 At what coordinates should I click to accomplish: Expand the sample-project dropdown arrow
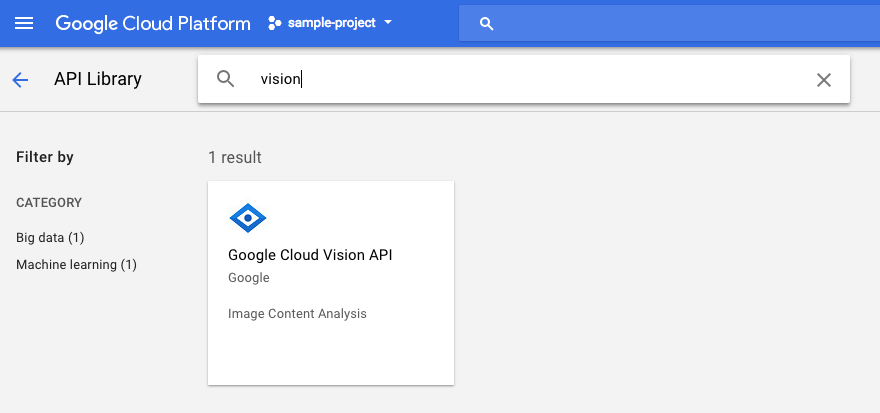coord(388,23)
